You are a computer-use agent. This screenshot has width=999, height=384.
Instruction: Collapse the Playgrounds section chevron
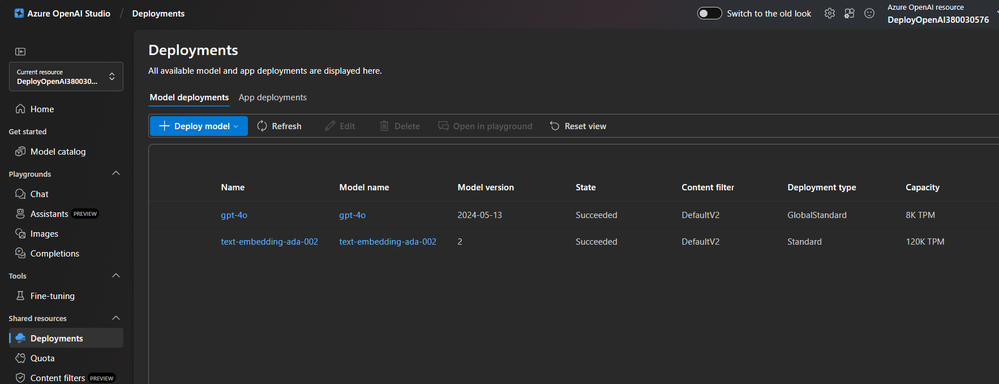(x=116, y=174)
